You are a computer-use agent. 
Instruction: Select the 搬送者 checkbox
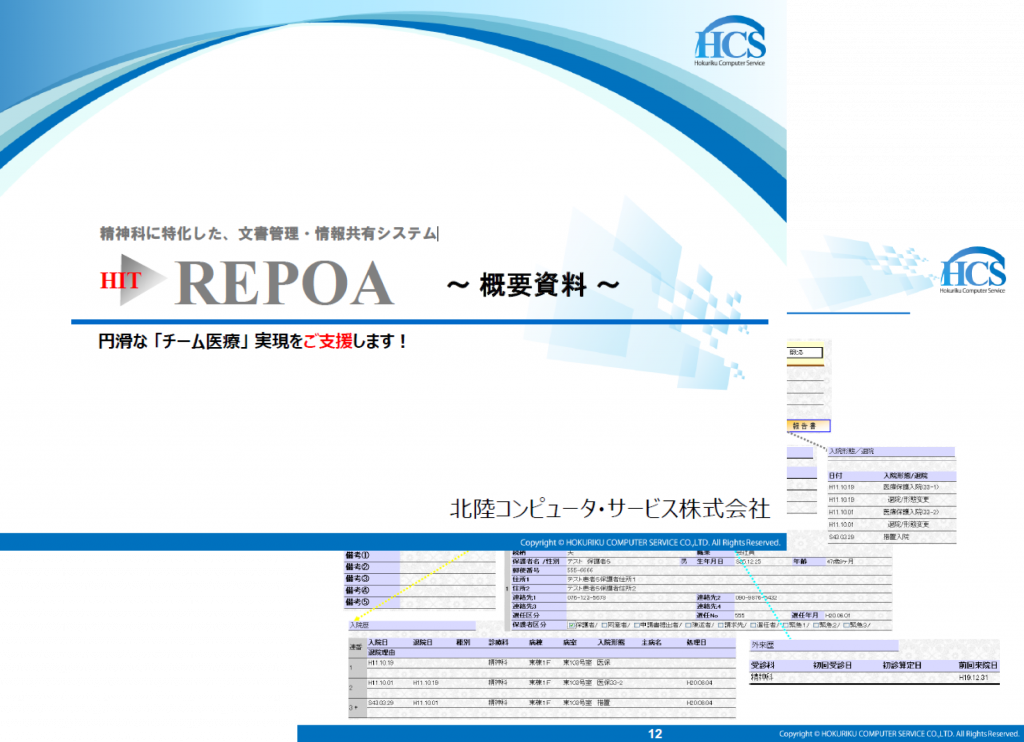687,626
